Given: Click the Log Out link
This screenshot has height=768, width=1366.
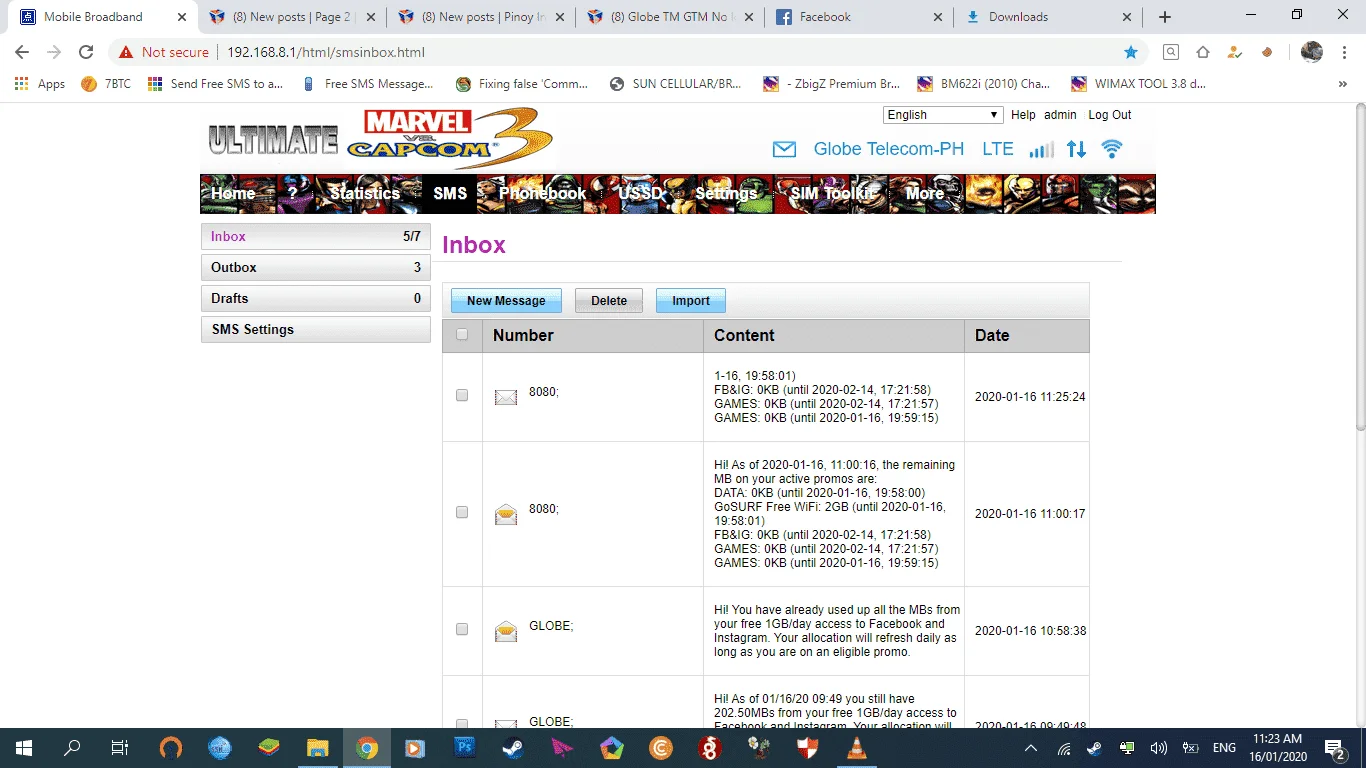Looking at the screenshot, I should [x=1110, y=115].
